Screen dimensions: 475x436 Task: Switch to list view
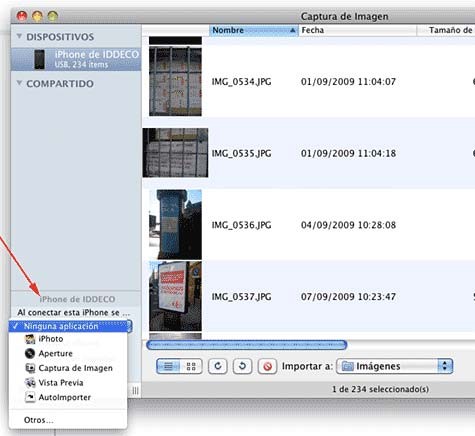[168, 367]
